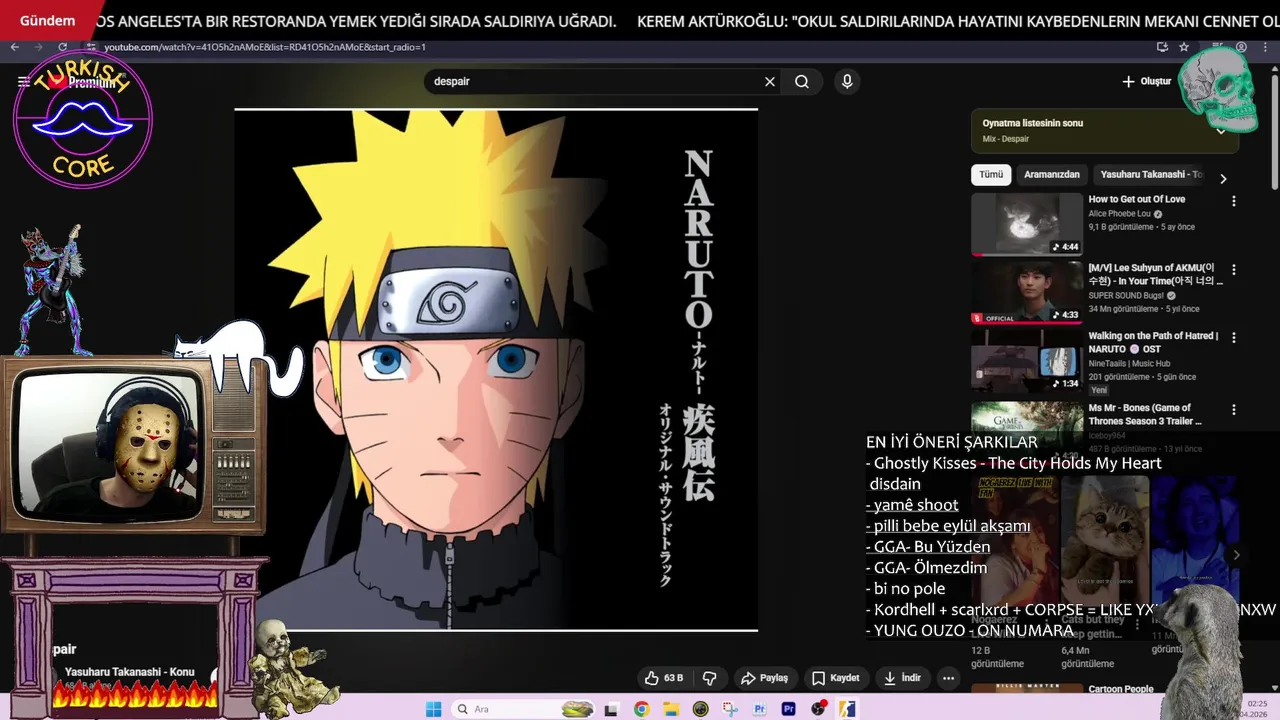Advance Shorts shelf with right arrow
The image size is (1280, 720).
click(1236, 555)
